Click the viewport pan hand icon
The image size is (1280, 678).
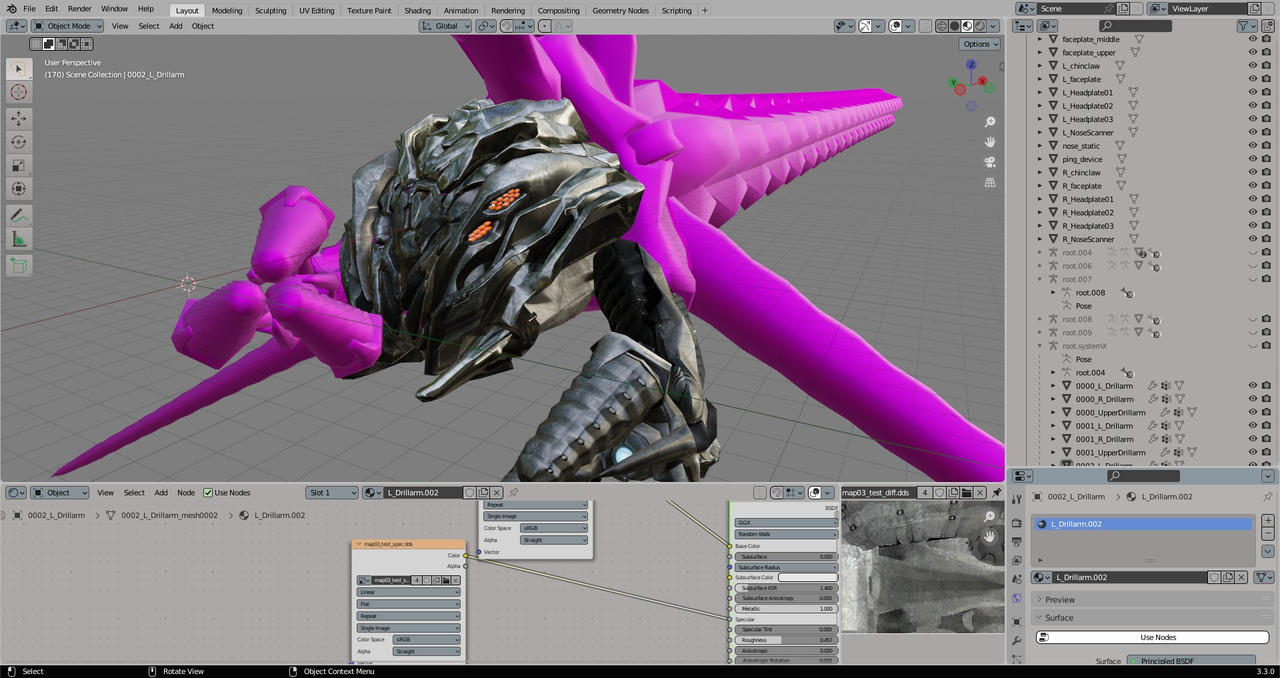click(990, 142)
